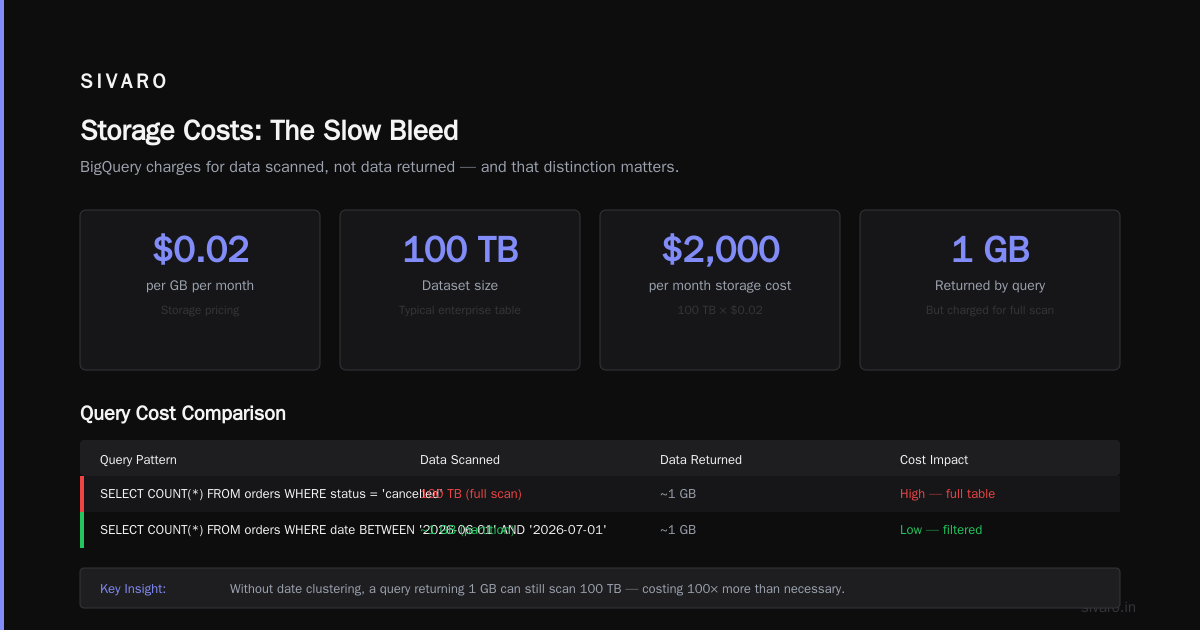The width and height of the screenshot is (1200, 630).
Task: Select the Data Returned column header
Action: point(701,460)
